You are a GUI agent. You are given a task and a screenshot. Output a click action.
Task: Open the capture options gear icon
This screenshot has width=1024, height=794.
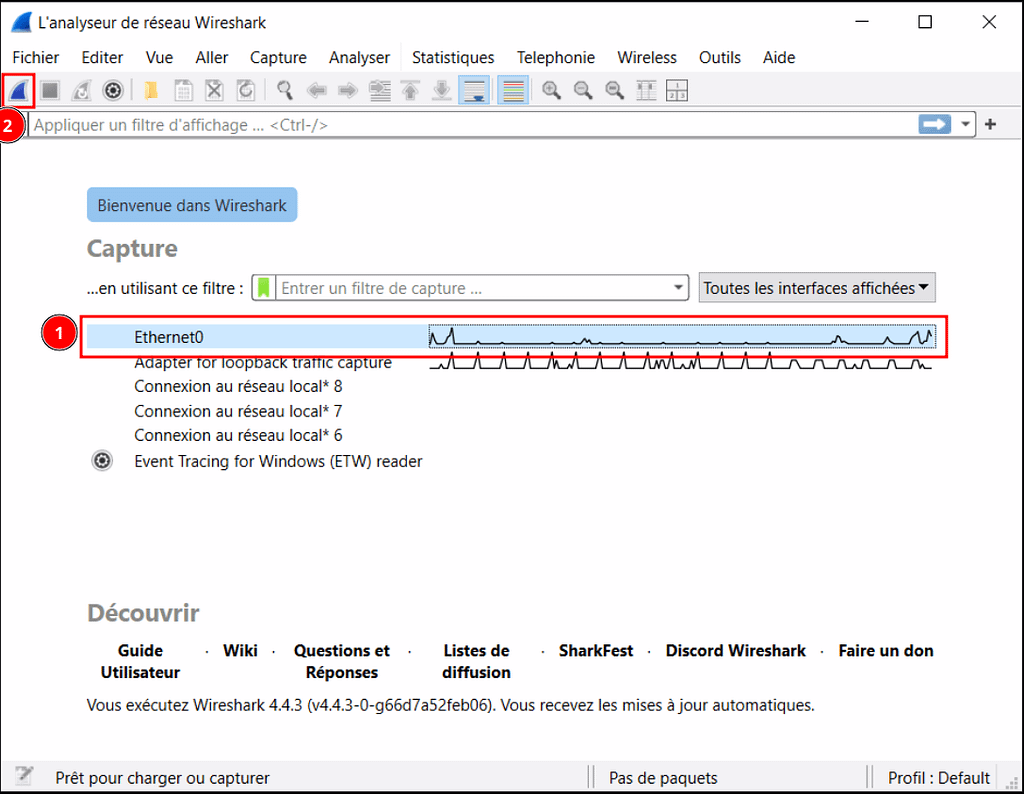point(113,90)
